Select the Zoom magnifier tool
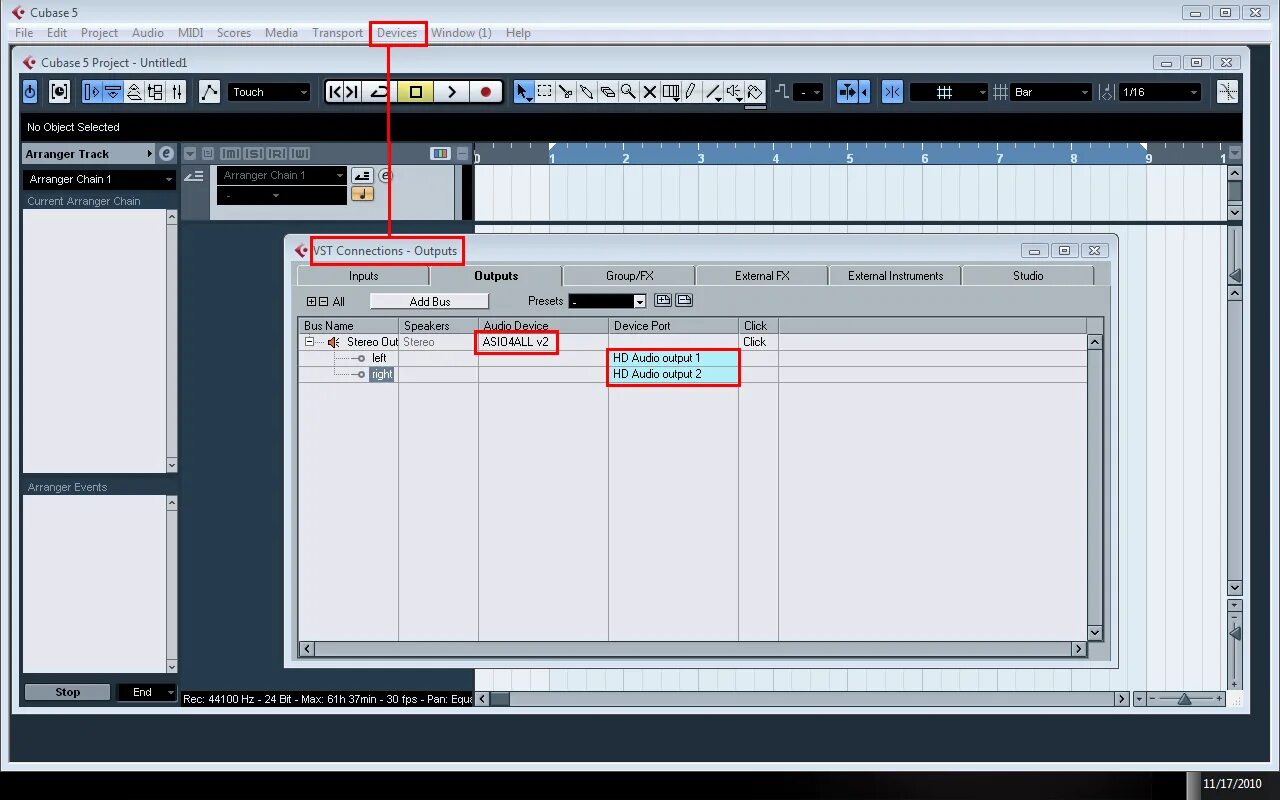Image resolution: width=1280 pixels, height=800 pixels. pos(628,92)
